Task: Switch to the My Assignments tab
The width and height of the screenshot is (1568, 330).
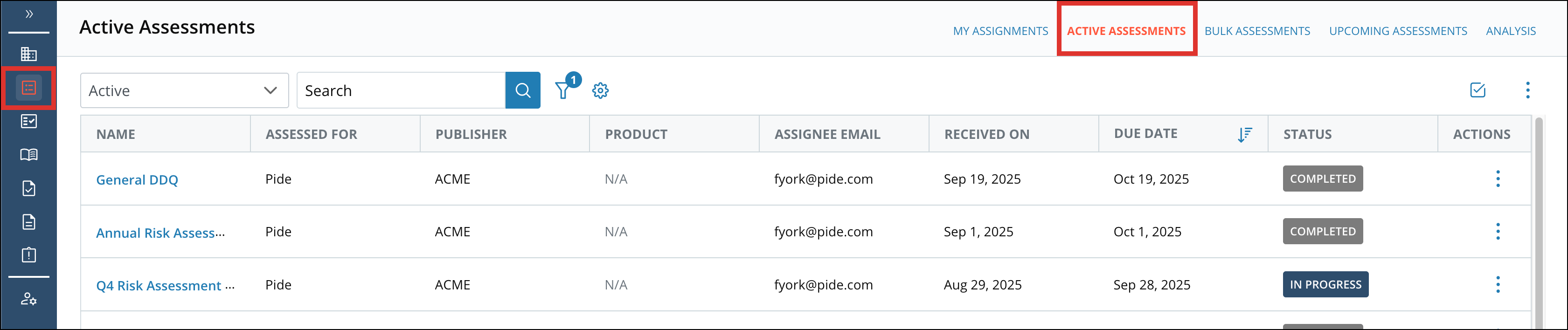Action: [1000, 31]
